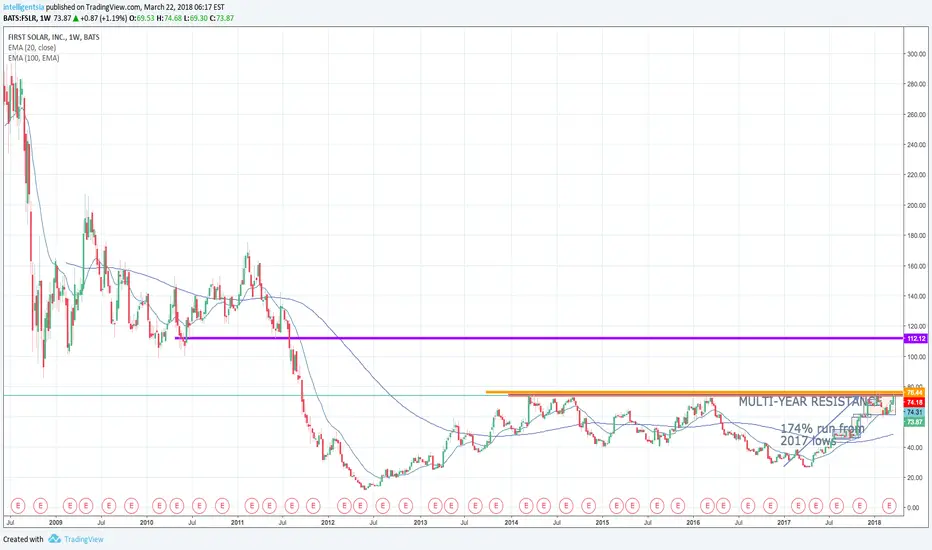Click the 260.00 price axis value
932x550 pixels.
[x=916, y=115]
